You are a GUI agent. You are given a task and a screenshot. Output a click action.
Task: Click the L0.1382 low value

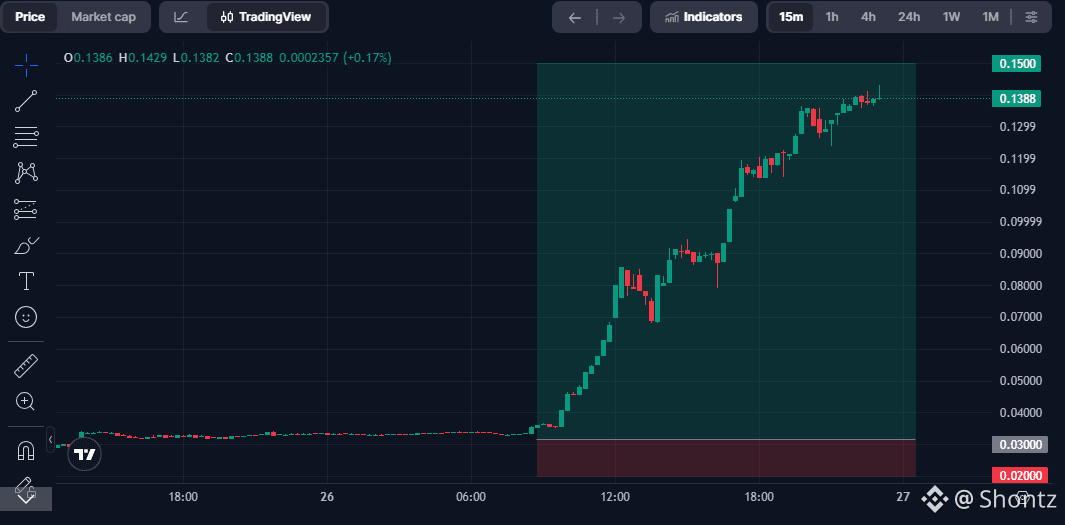click(x=196, y=58)
